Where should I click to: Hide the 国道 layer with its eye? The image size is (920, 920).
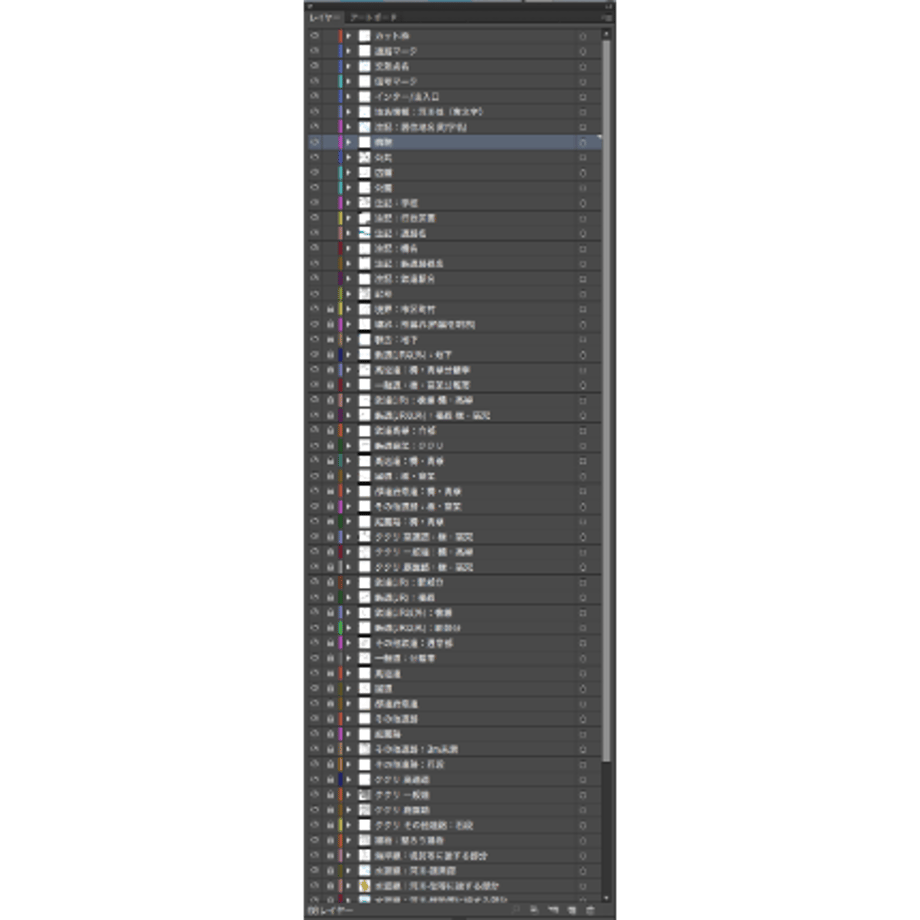click(315, 688)
